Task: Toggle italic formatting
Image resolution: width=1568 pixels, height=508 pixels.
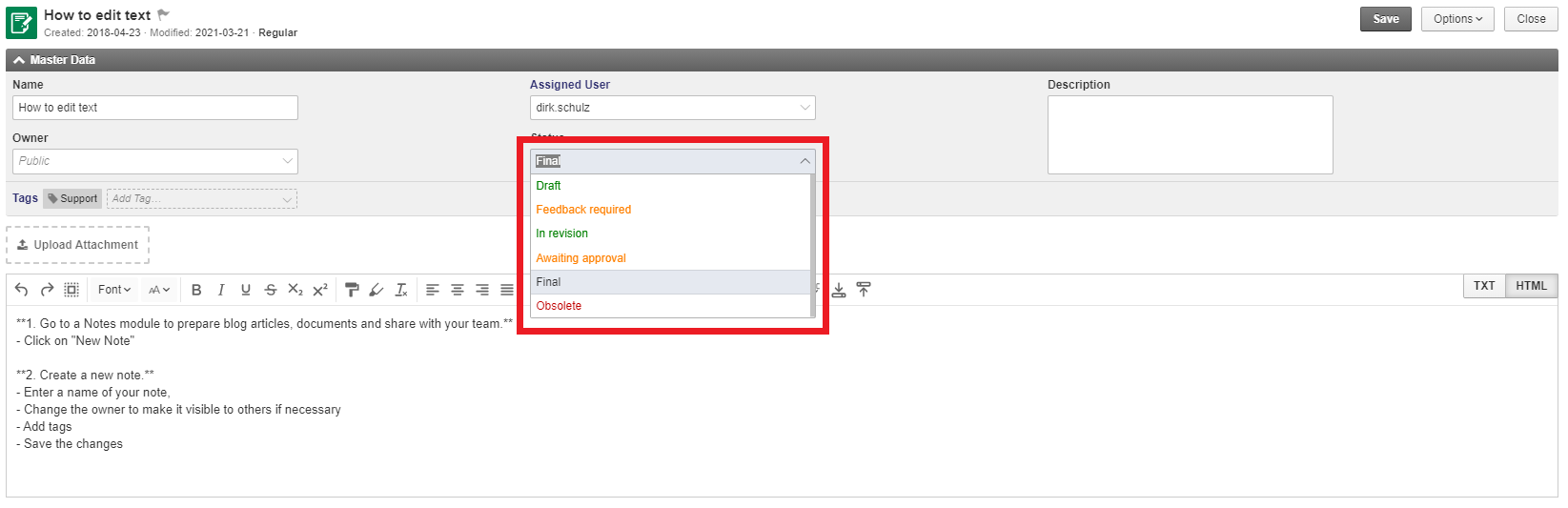Action: 221,290
